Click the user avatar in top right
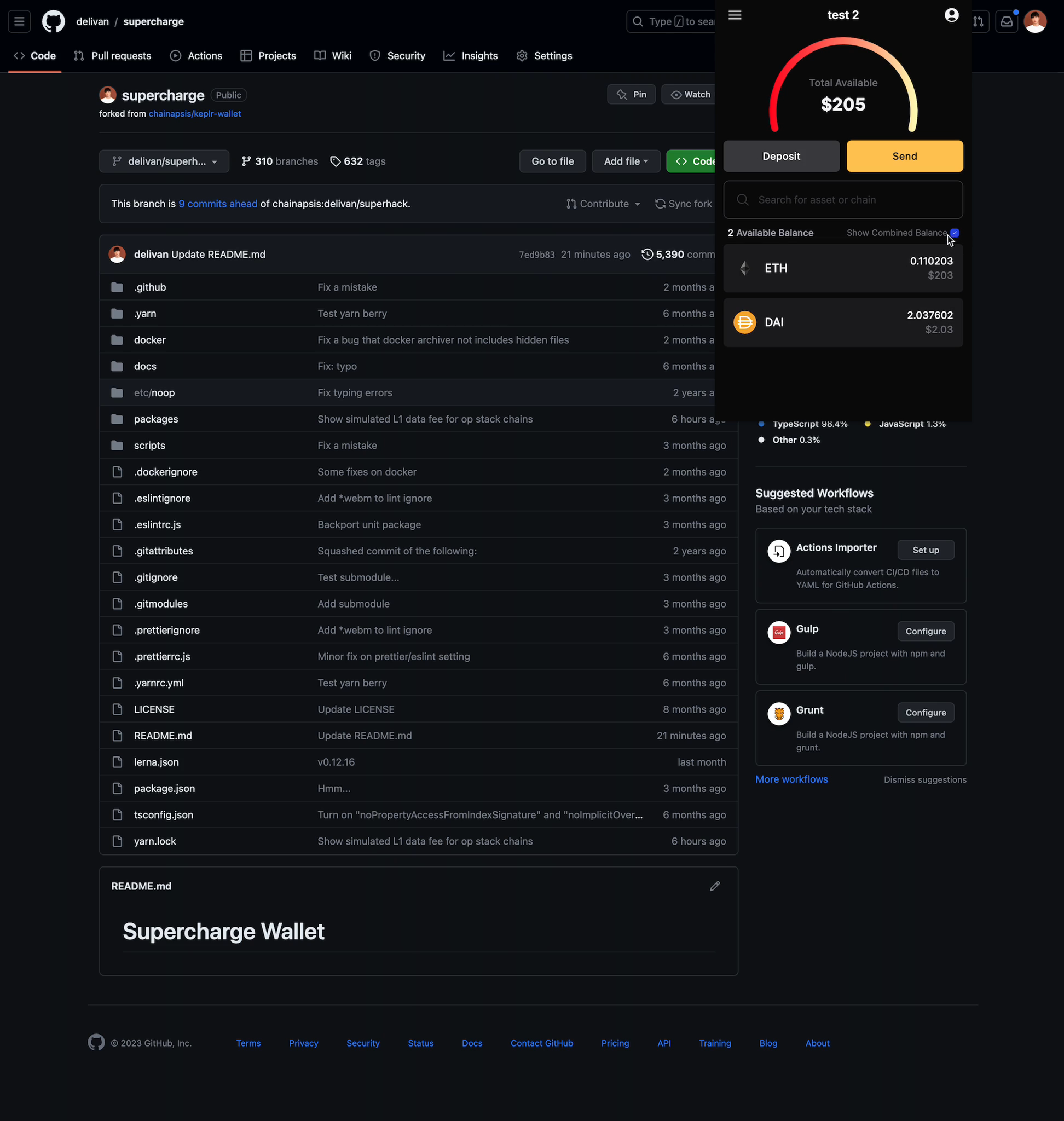 (x=1035, y=21)
